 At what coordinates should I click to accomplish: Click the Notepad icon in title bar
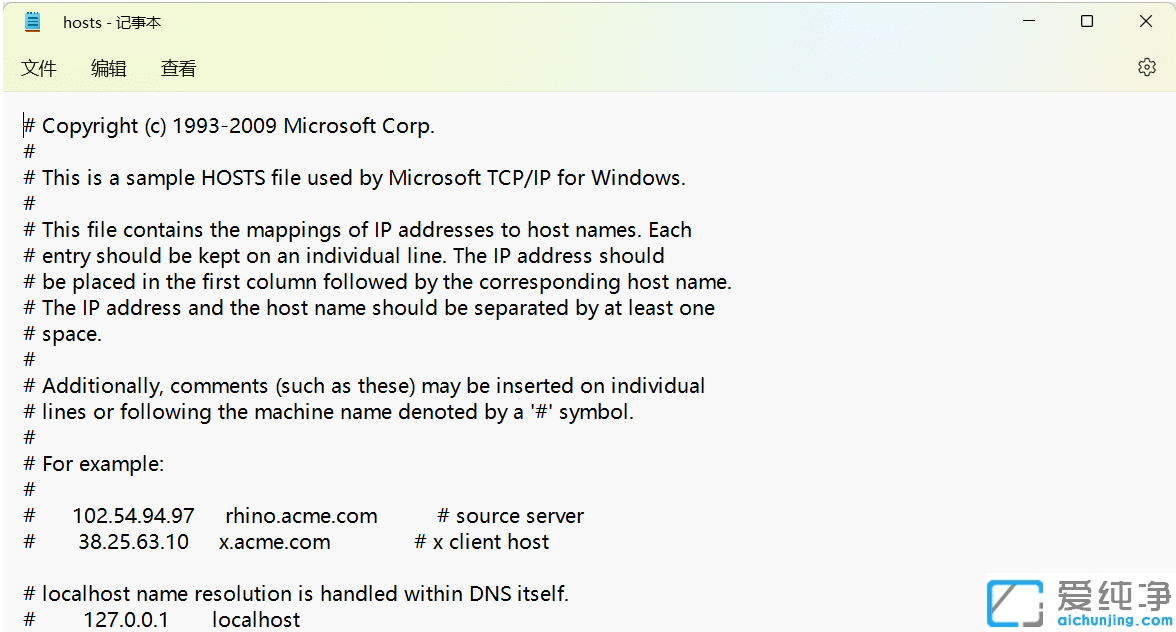pyautogui.click(x=33, y=21)
